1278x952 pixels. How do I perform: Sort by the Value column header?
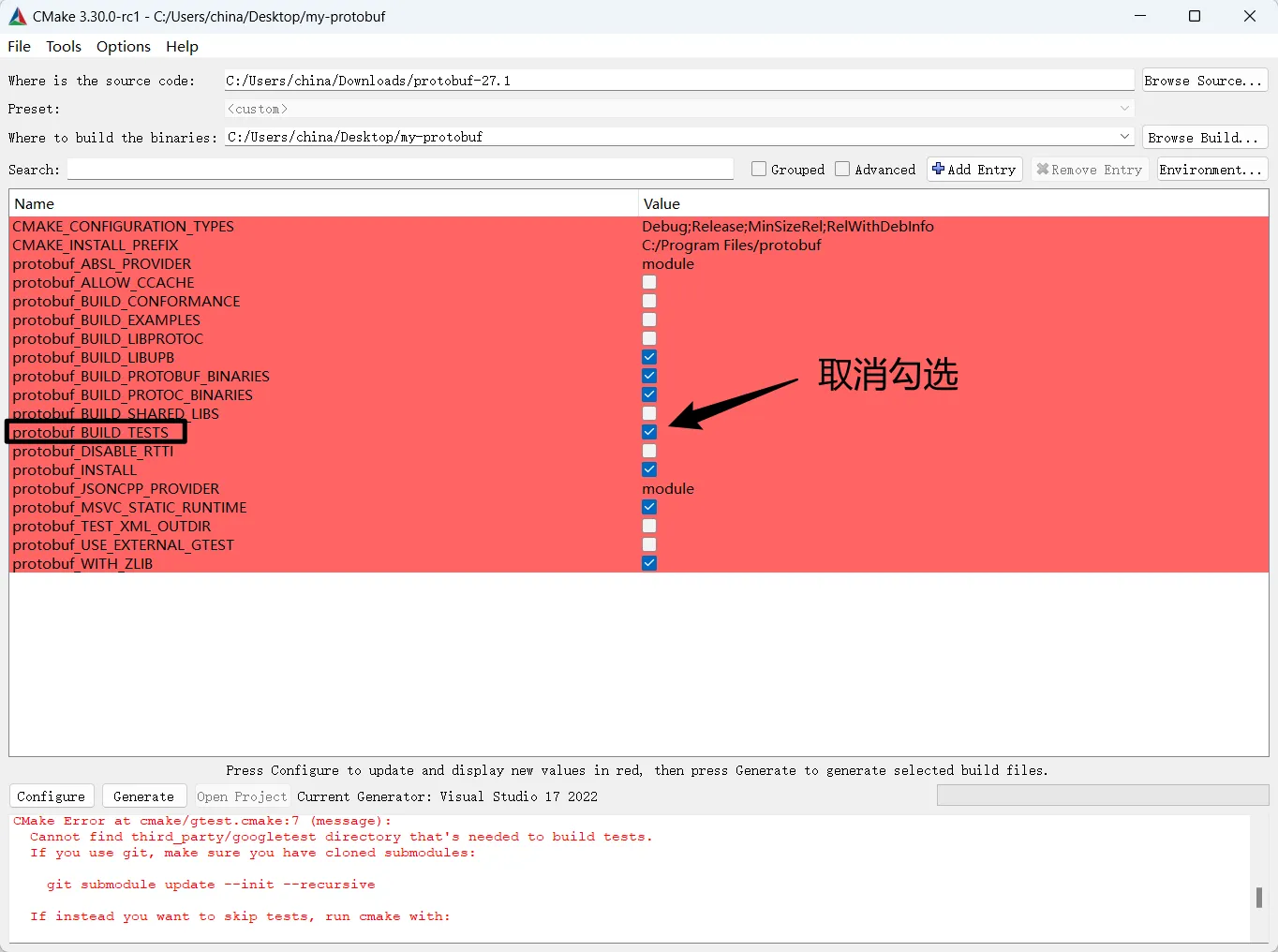tap(953, 203)
